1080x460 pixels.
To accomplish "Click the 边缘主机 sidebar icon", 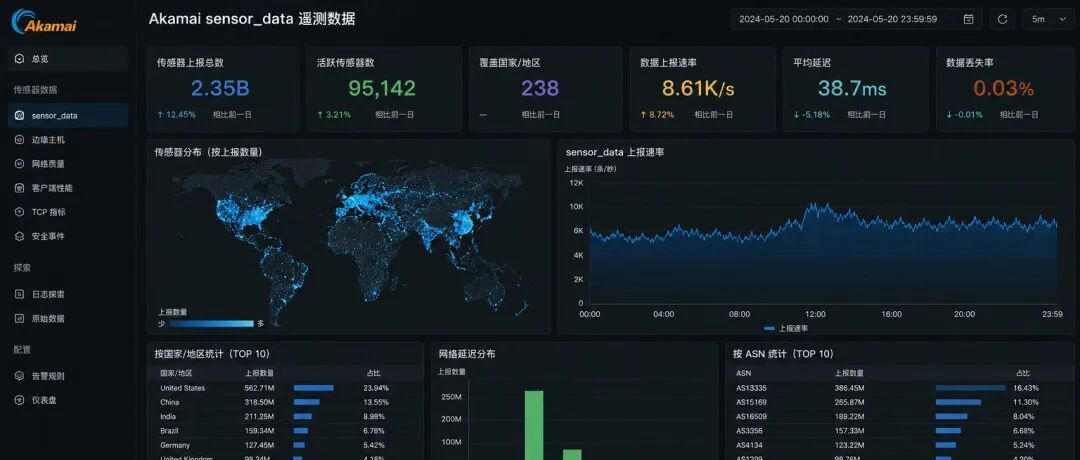I will [19, 140].
